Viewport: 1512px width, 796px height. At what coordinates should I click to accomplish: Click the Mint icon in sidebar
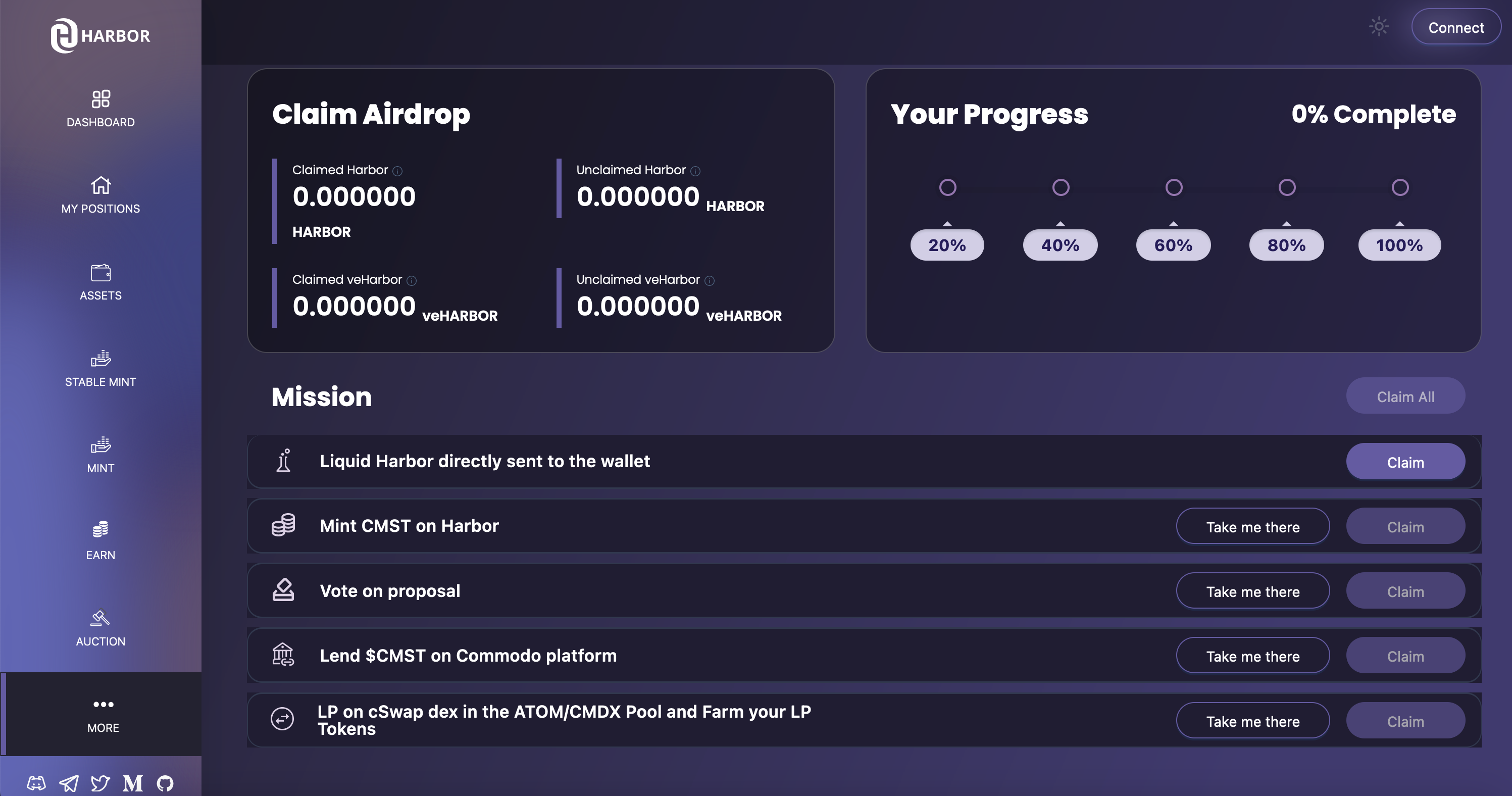pyautogui.click(x=100, y=445)
